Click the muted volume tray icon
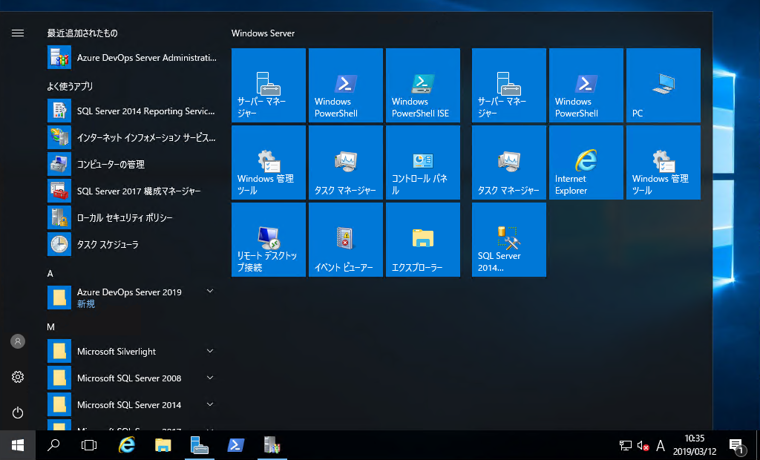This screenshot has height=460, width=760. pos(643,445)
